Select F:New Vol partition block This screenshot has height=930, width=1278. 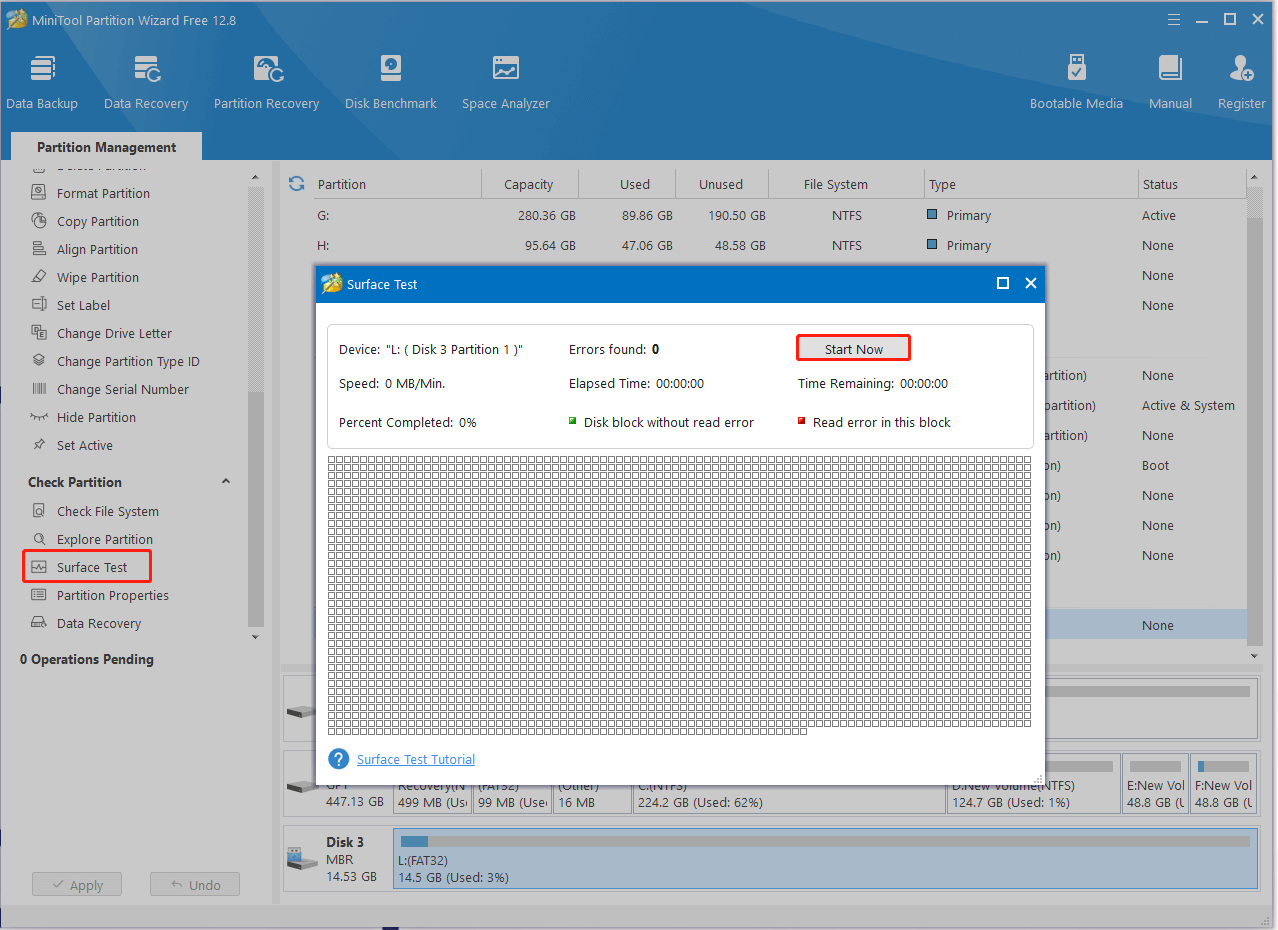(1224, 783)
